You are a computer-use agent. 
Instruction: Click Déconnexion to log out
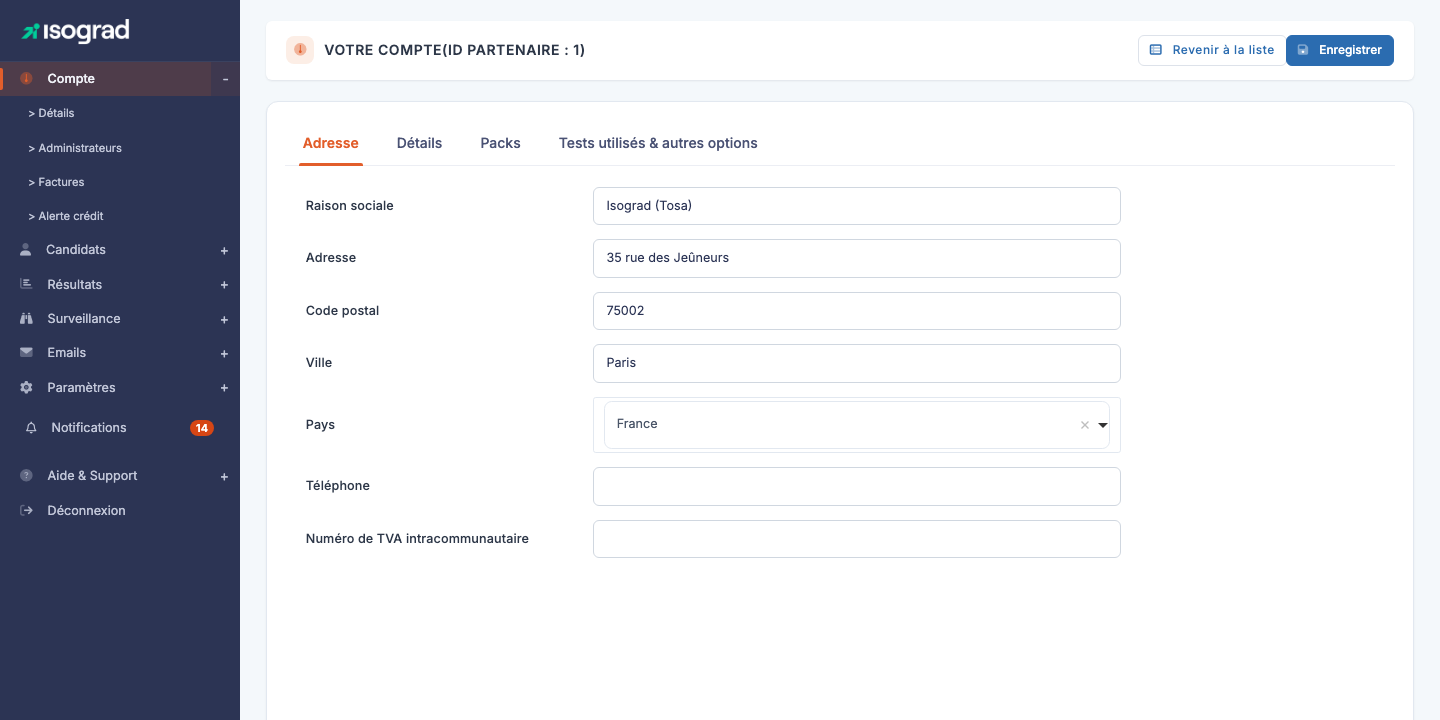pos(86,511)
